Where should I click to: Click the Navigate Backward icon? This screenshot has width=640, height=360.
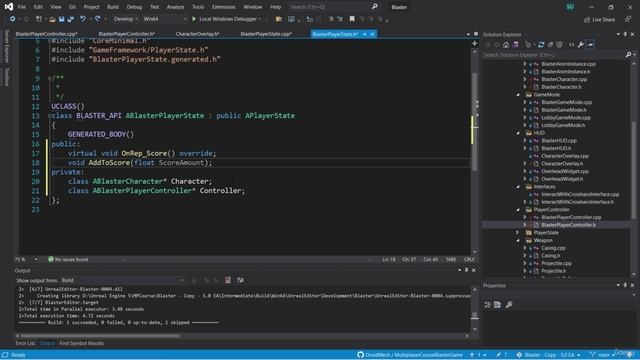pos(13,19)
